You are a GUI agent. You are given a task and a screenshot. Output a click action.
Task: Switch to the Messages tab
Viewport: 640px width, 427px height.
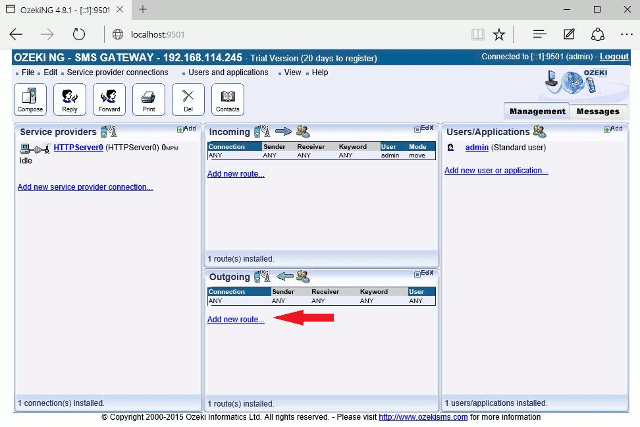coord(598,111)
